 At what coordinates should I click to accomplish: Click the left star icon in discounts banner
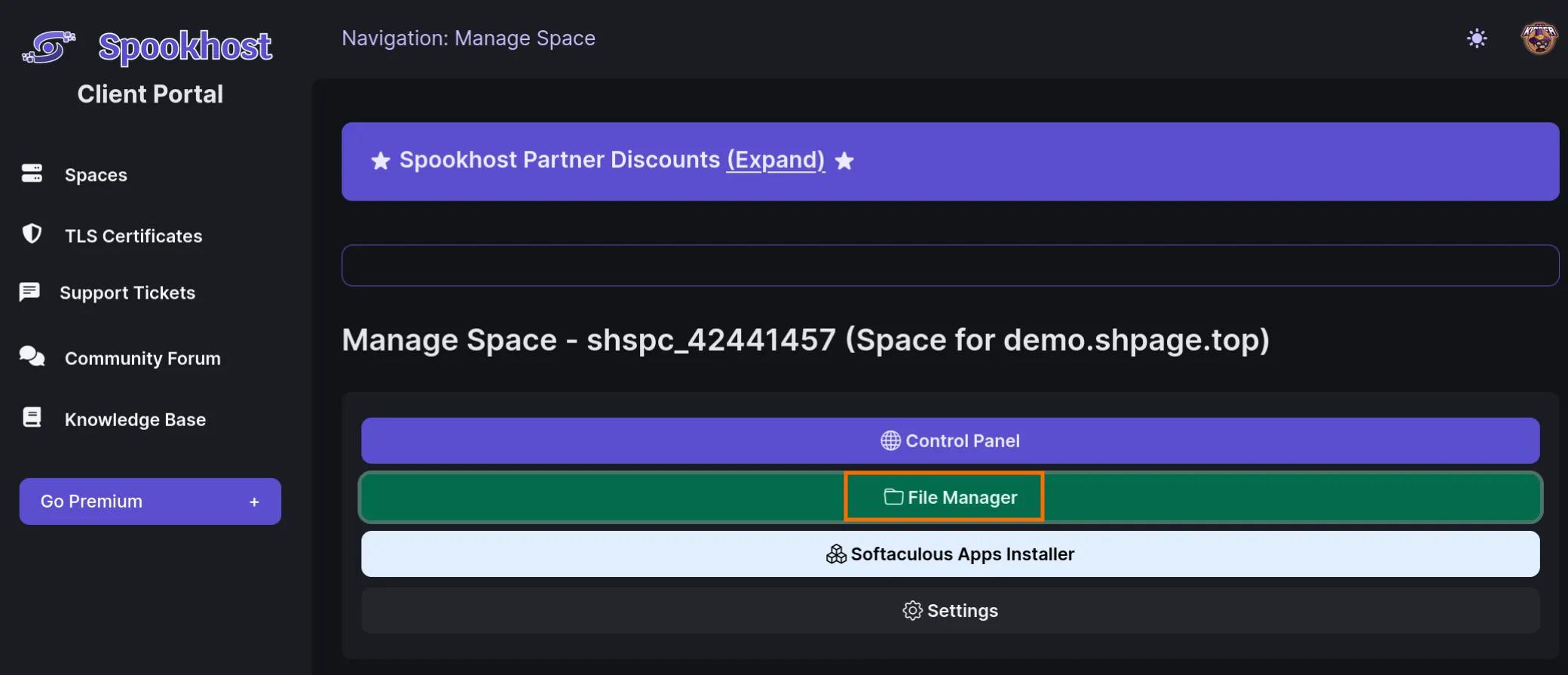[381, 161]
